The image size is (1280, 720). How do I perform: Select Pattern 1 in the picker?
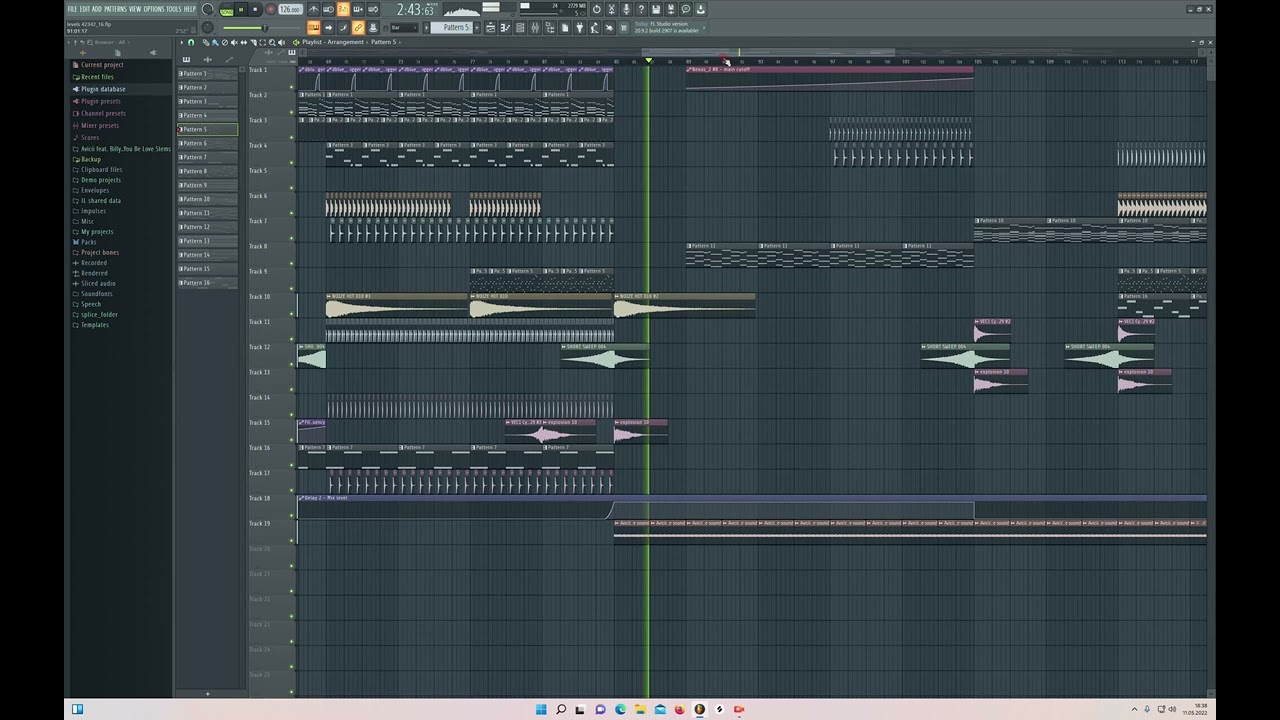tap(208, 74)
